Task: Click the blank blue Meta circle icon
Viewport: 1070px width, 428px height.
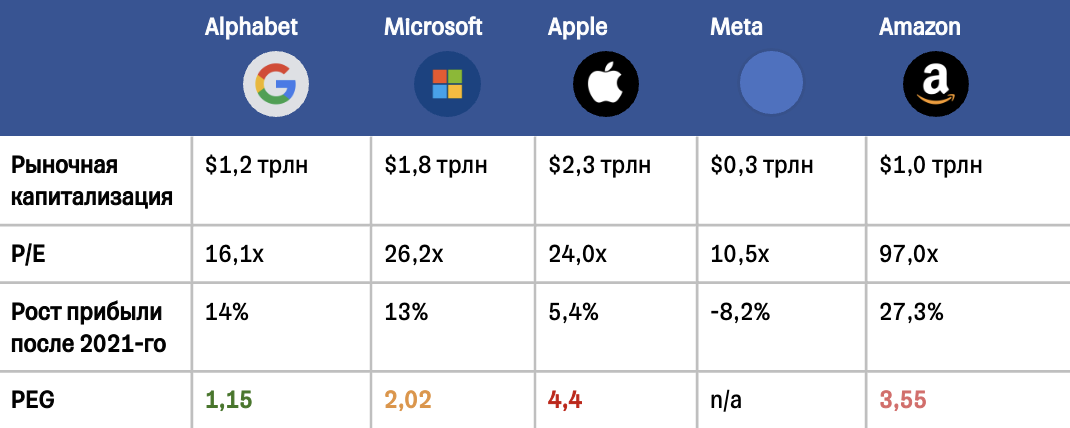Action: (771, 85)
